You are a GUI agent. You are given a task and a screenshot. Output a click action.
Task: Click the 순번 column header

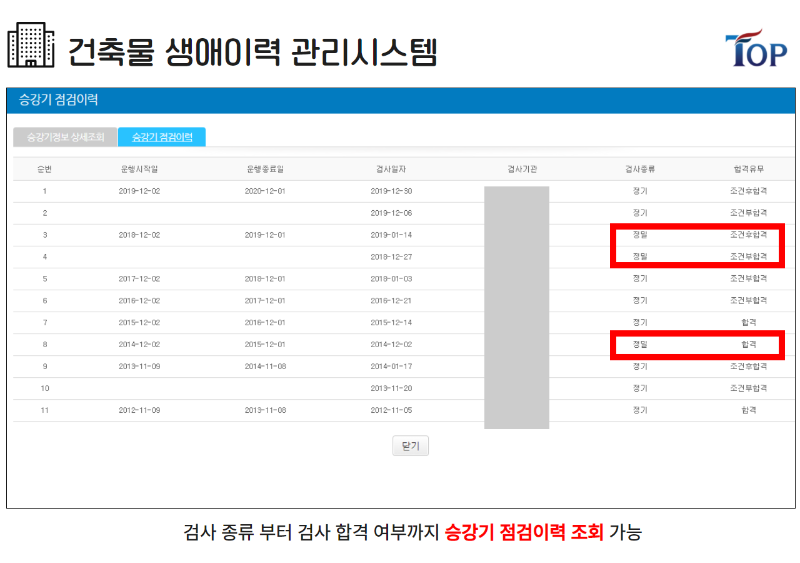45,169
